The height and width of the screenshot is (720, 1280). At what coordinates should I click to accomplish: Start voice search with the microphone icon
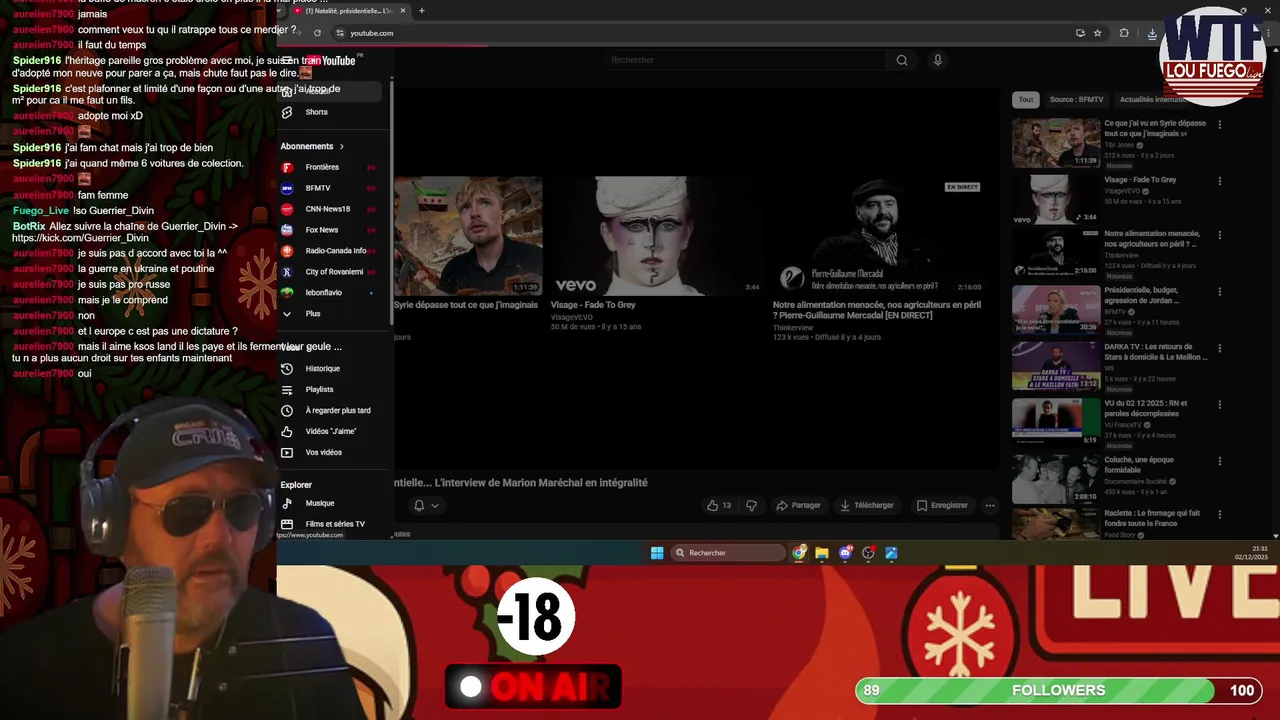[x=937, y=60]
